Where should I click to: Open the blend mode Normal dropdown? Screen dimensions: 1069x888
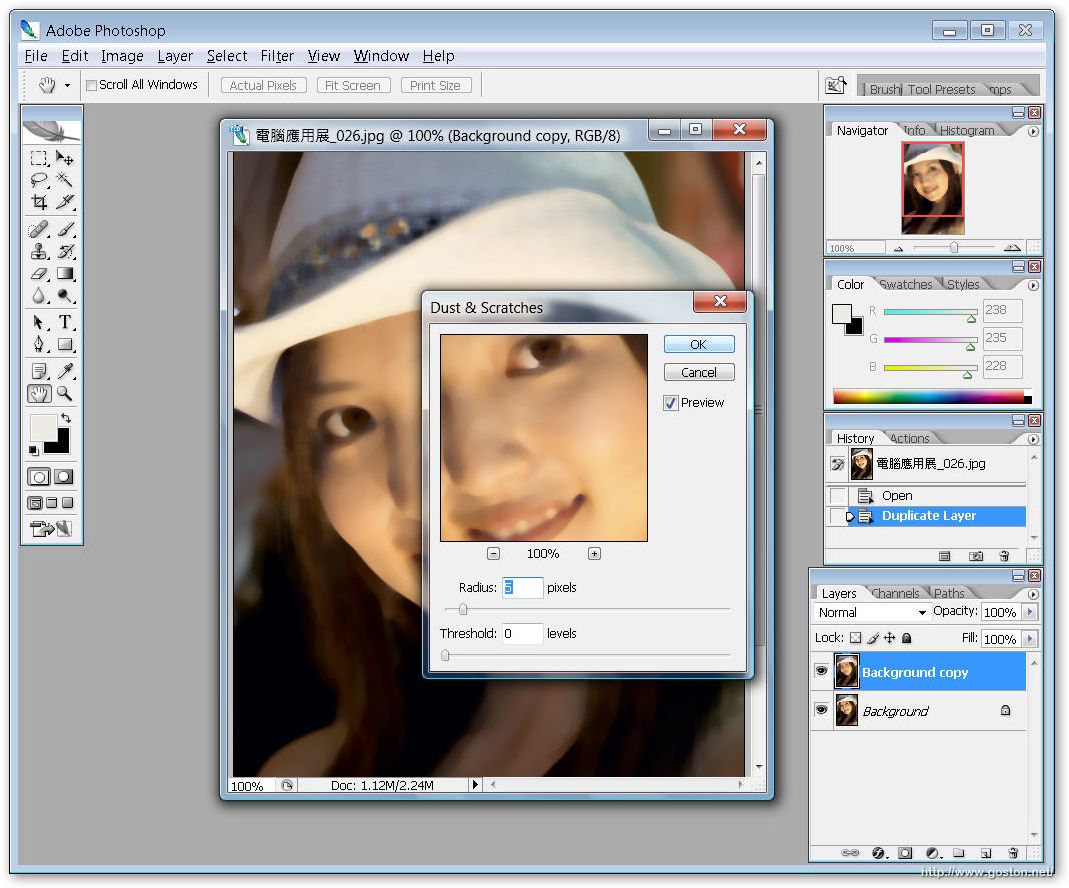tap(872, 613)
